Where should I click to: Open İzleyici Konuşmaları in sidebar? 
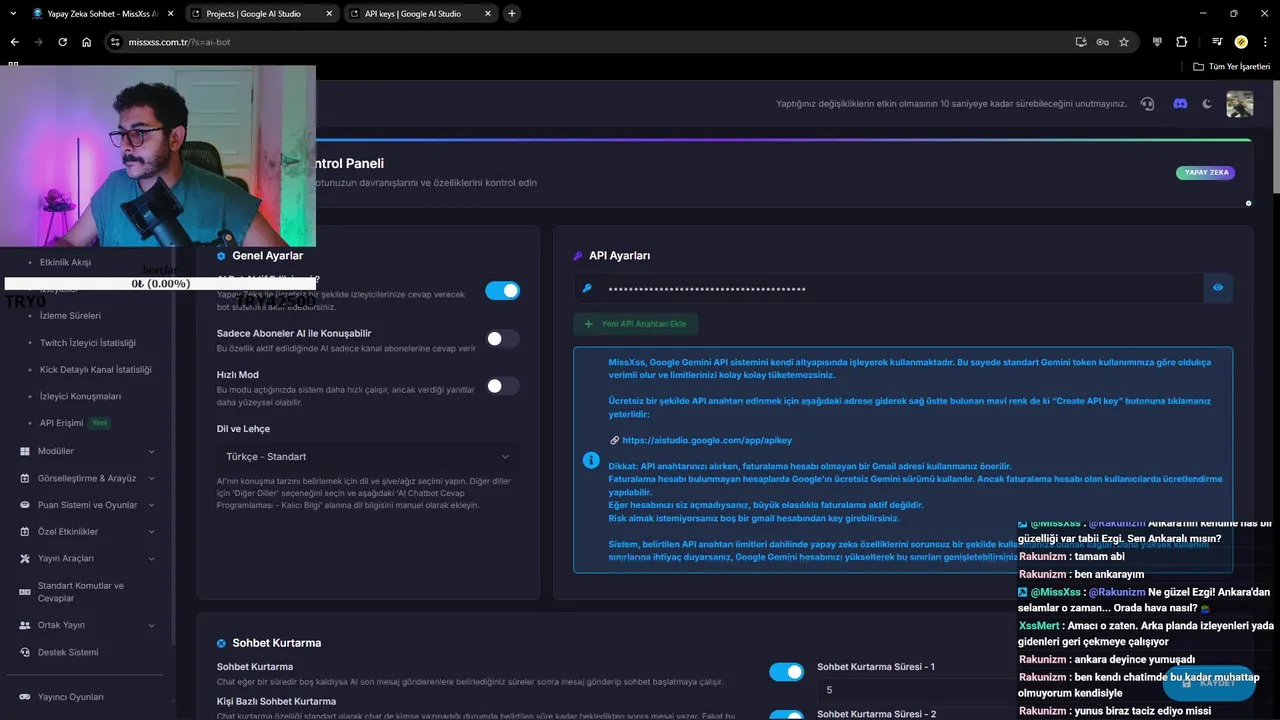point(82,396)
